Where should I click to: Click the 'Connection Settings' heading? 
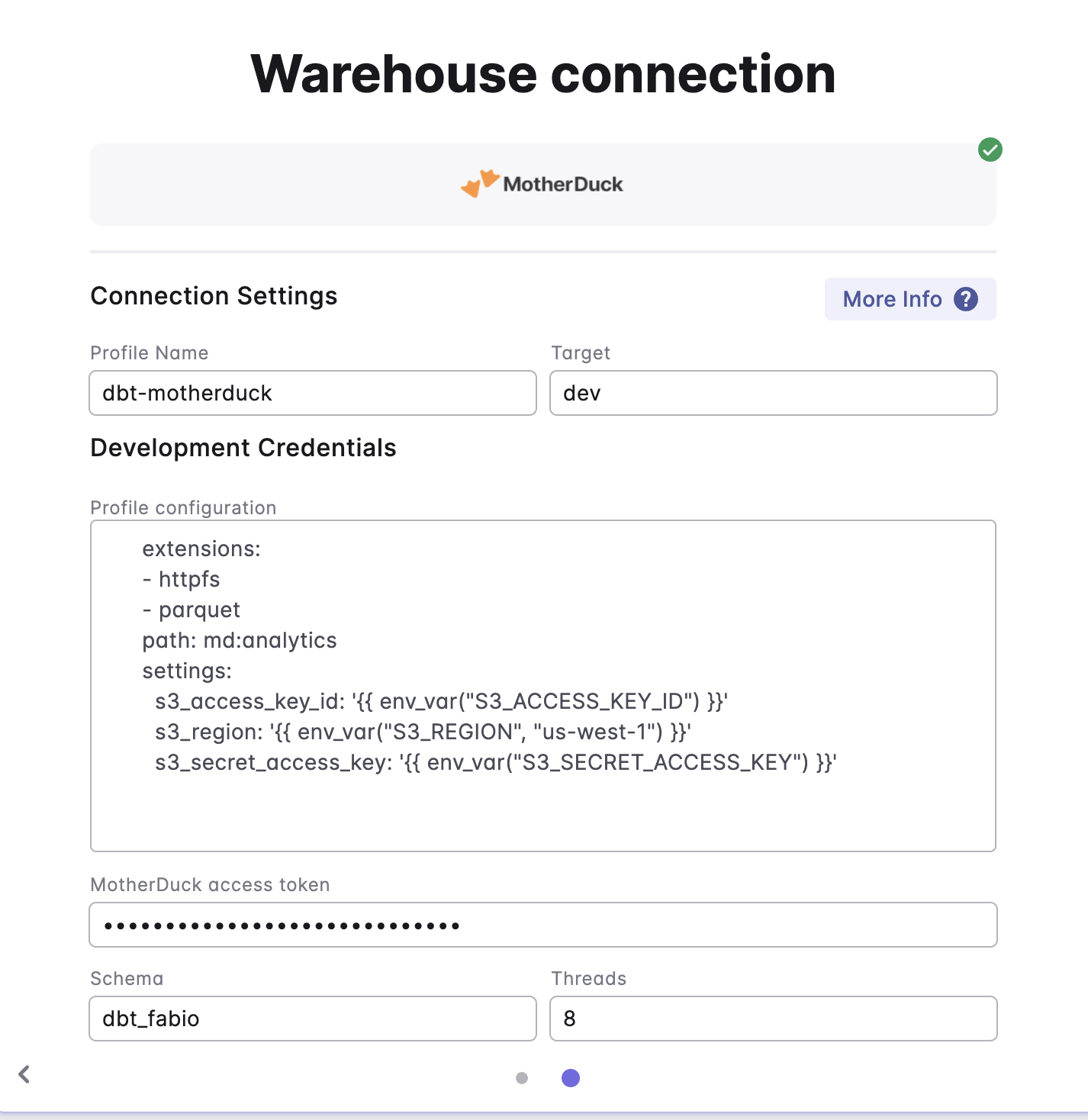(x=214, y=296)
